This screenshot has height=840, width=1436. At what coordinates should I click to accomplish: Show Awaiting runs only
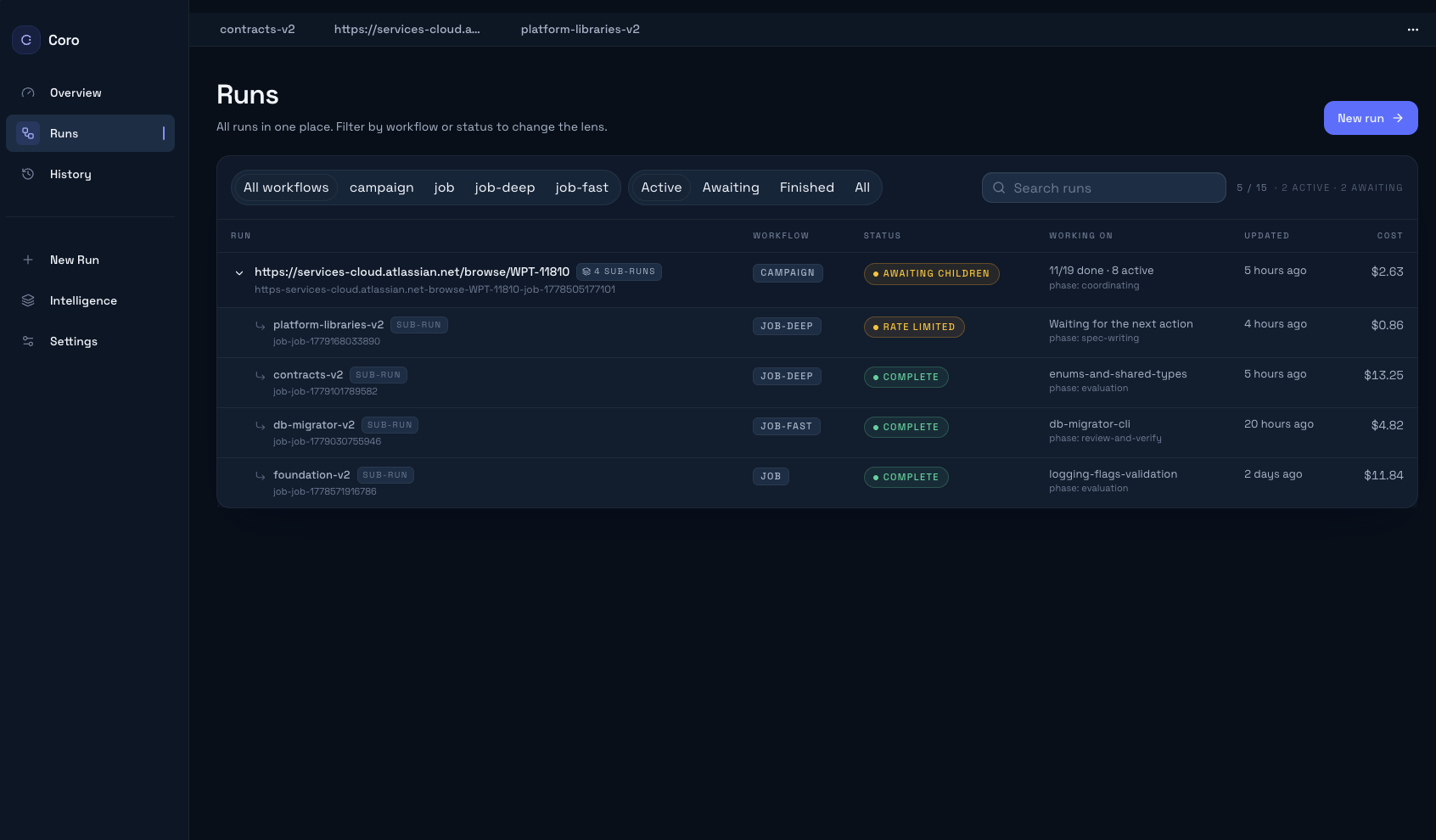(731, 188)
